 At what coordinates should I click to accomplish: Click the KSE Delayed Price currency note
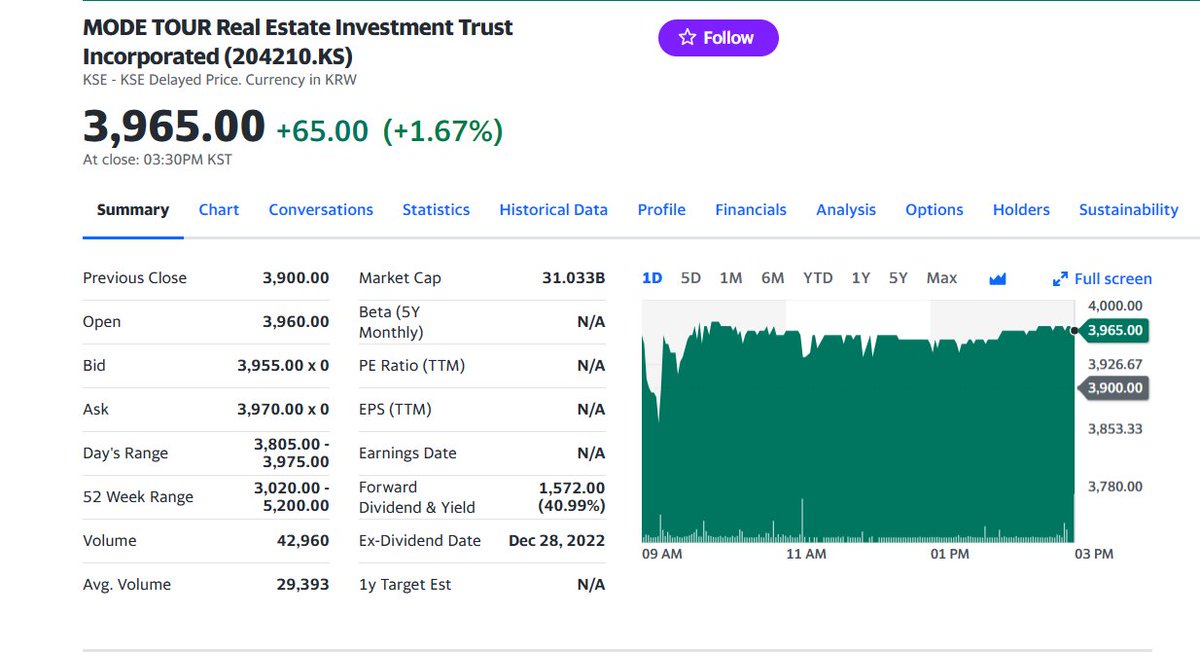coord(220,80)
